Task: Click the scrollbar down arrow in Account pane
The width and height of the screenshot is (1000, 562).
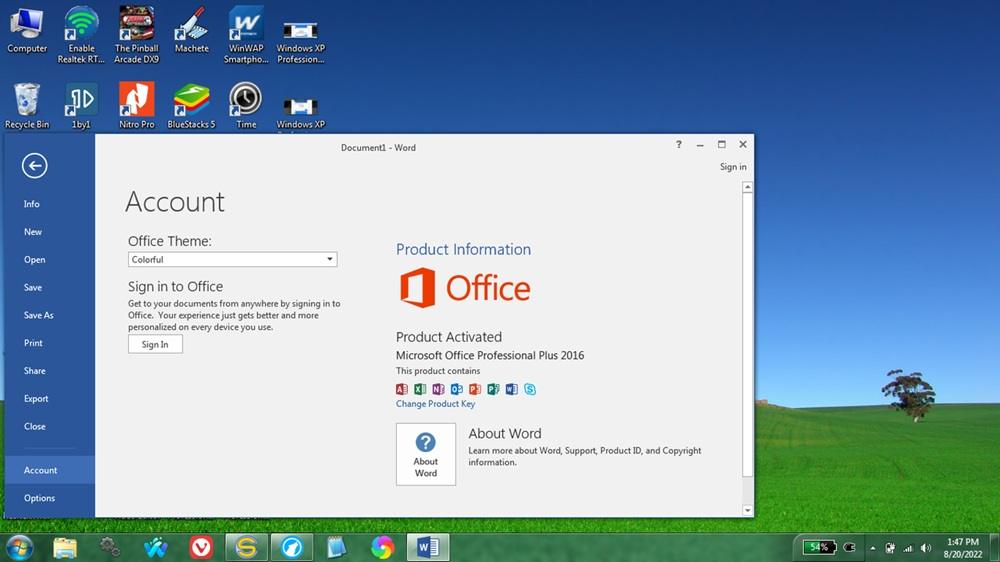Action: (x=747, y=510)
